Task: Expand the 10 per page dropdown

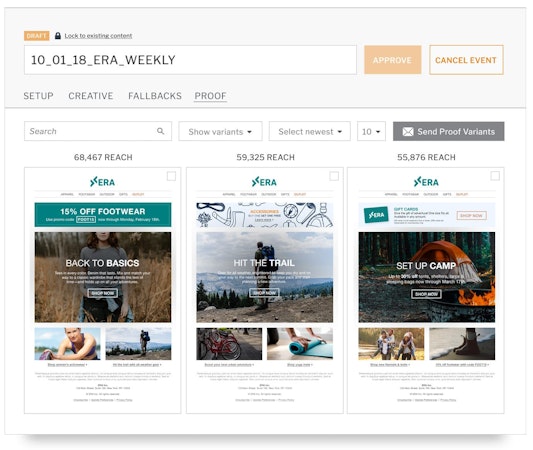Action: click(x=371, y=132)
